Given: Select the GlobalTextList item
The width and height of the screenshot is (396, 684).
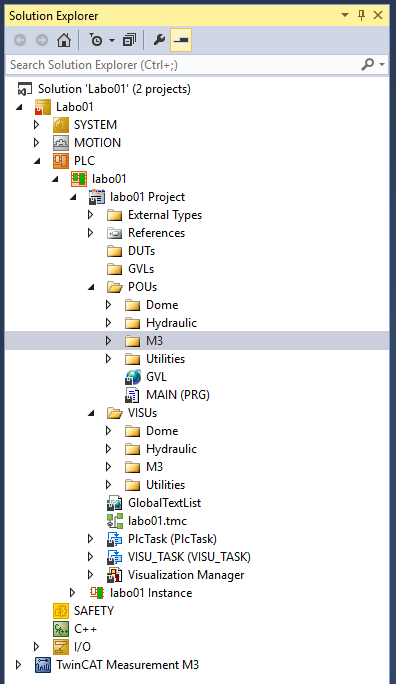Looking at the screenshot, I should pos(154,503).
